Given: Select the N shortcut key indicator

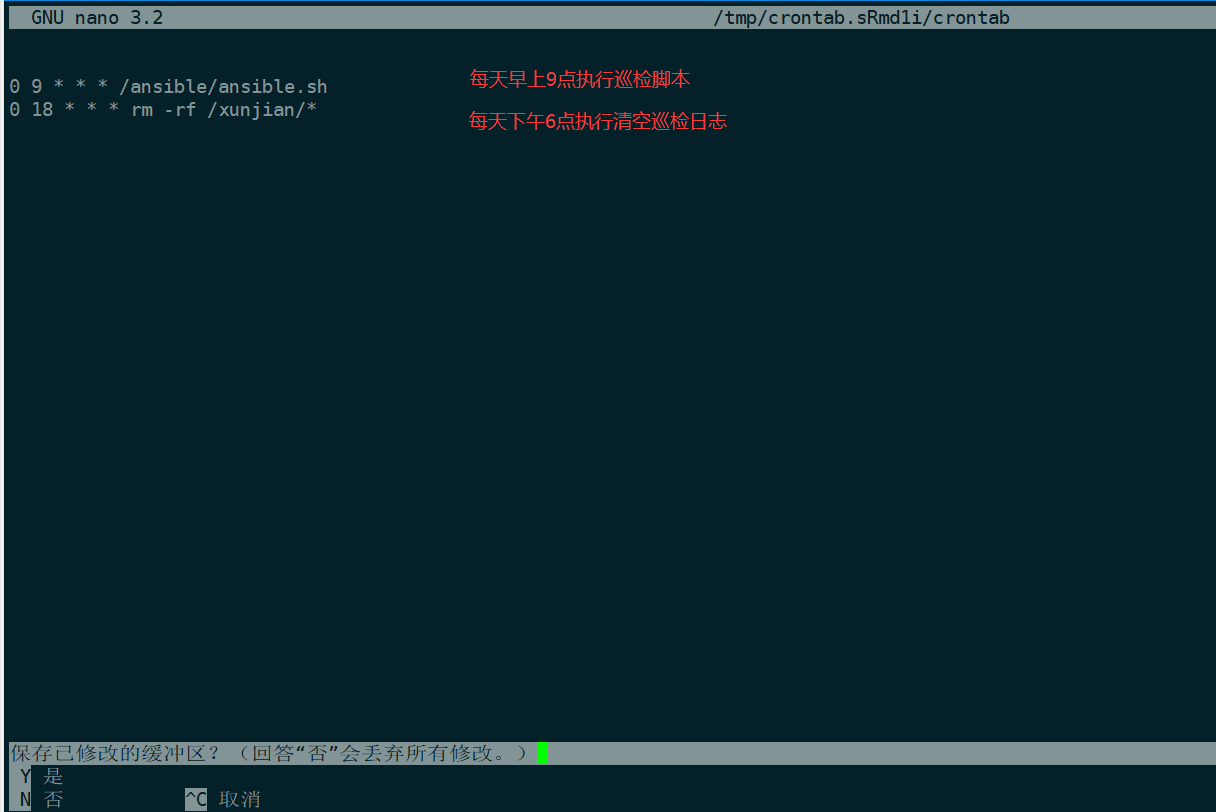Looking at the screenshot, I should click(x=24, y=799).
